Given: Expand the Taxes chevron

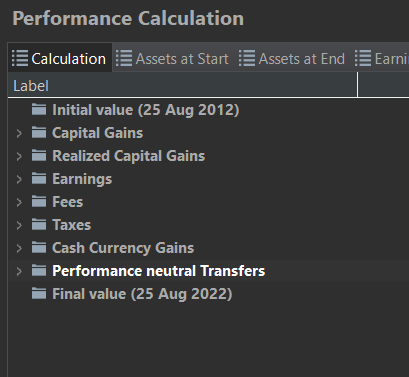Looking at the screenshot, I should tap(19, 225).
